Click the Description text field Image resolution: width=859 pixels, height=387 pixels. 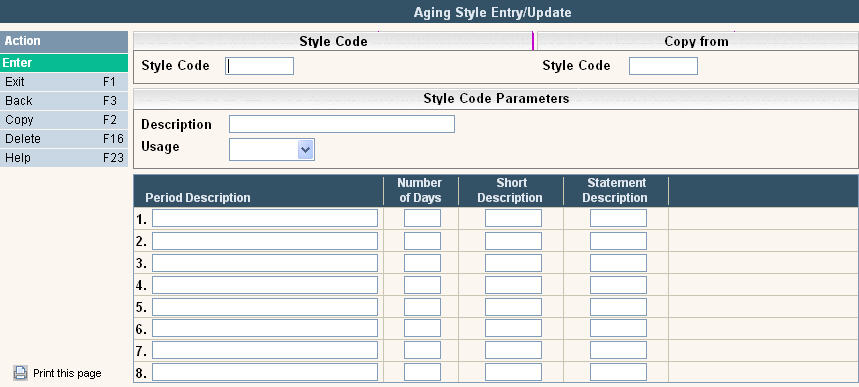(x=342, y=124)
